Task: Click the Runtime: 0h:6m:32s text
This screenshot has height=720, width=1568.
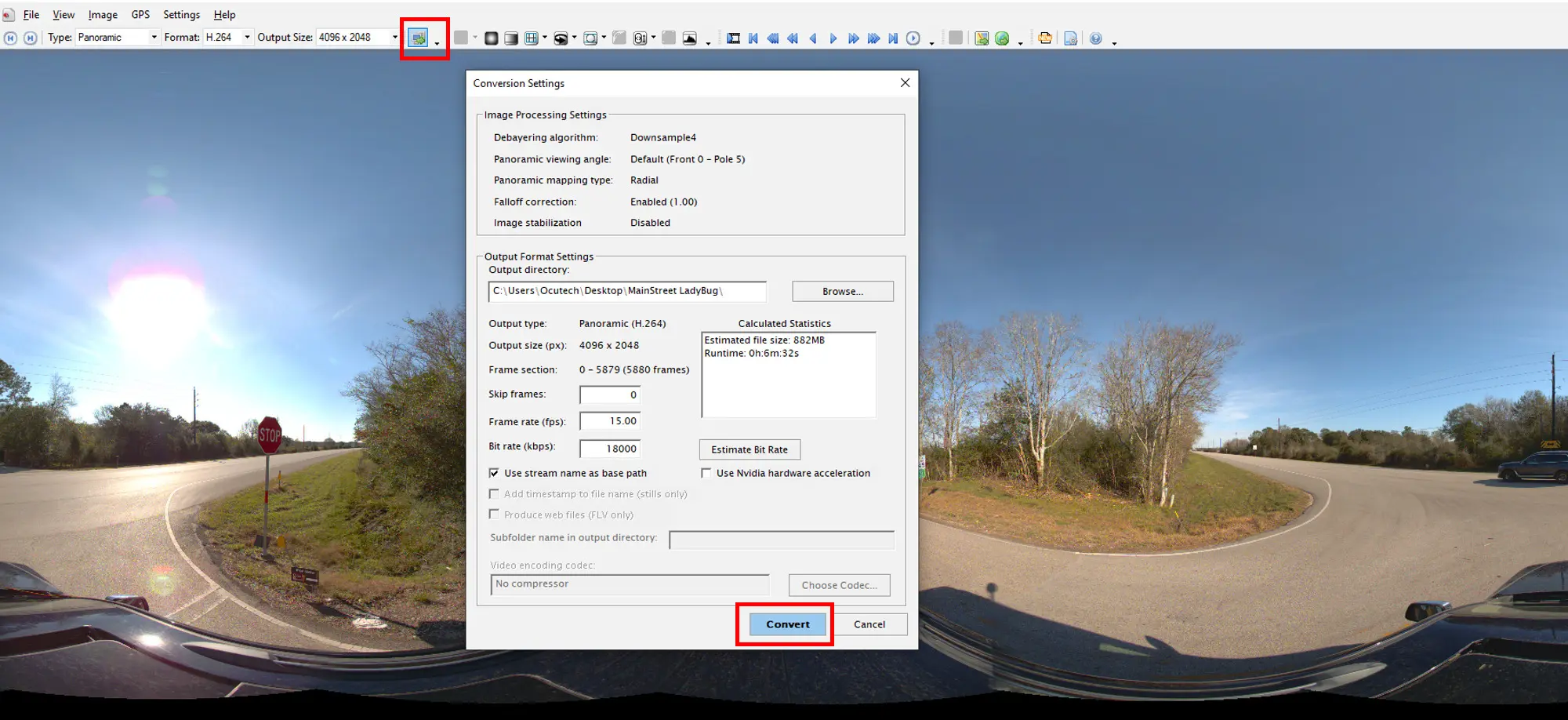Action: point(751,353)
